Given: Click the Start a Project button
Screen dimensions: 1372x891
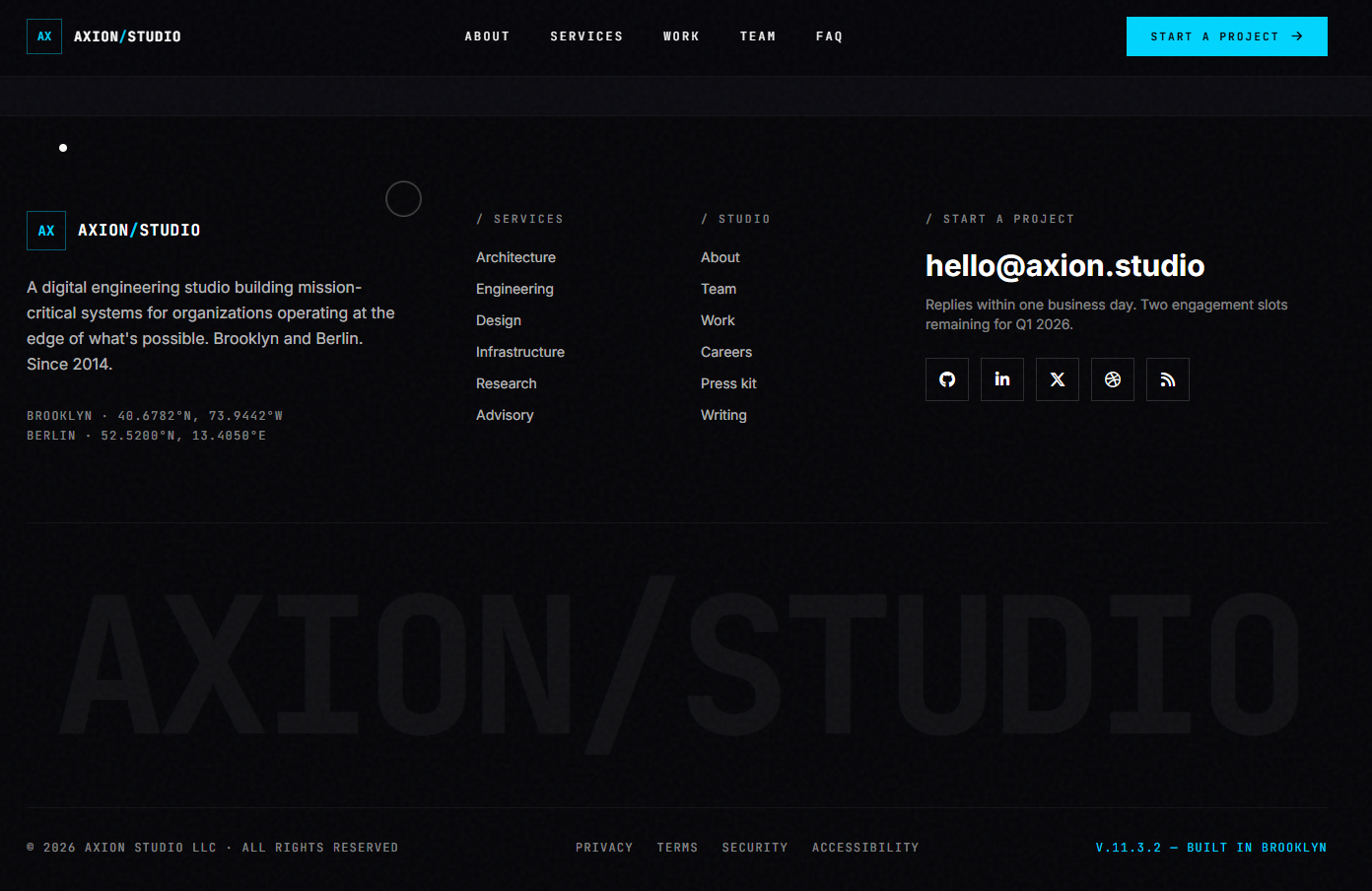Looking at the screenshot, I should 1227,36.
